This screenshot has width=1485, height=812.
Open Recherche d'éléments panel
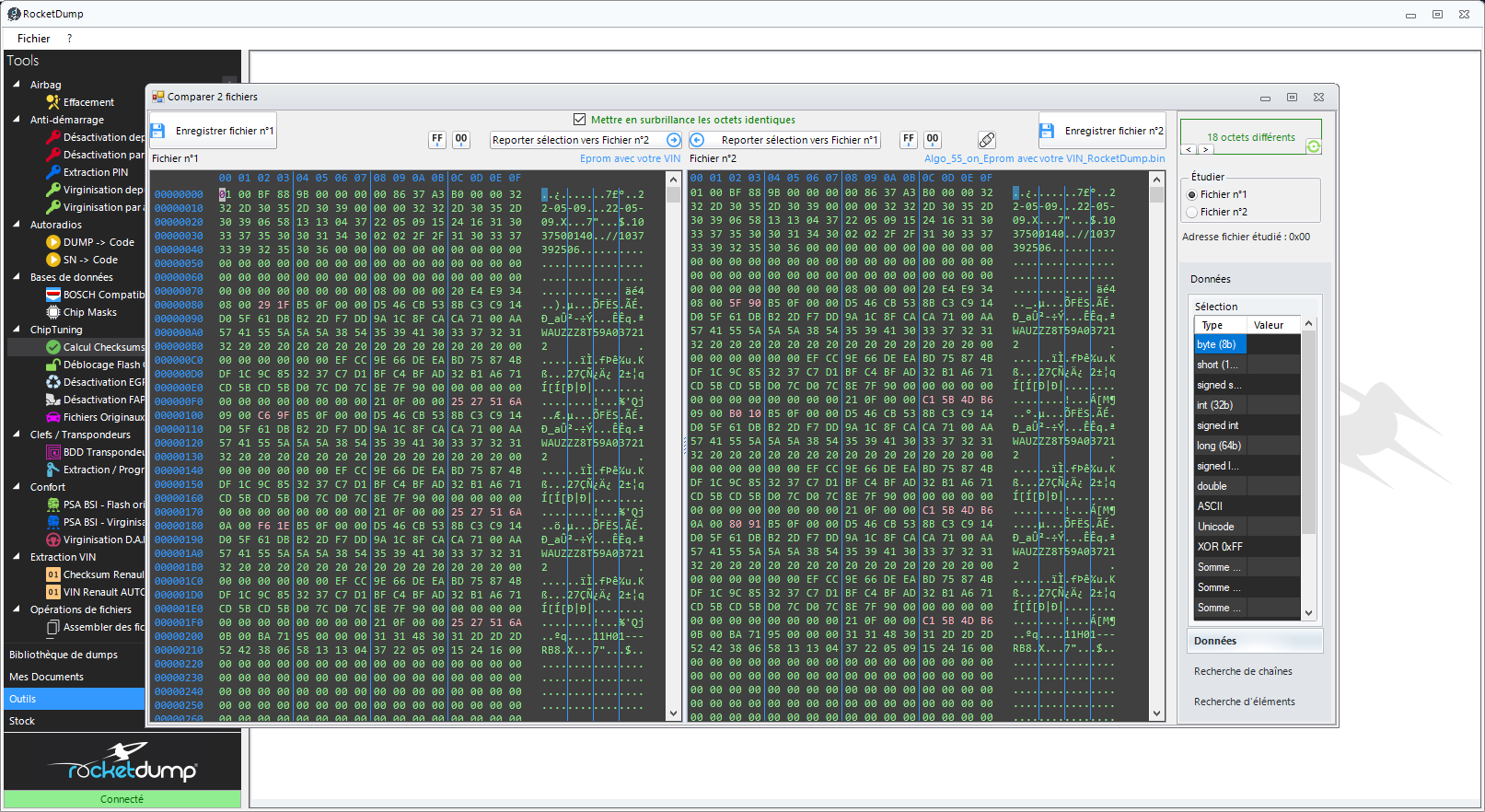click(x=1244, y=702)
